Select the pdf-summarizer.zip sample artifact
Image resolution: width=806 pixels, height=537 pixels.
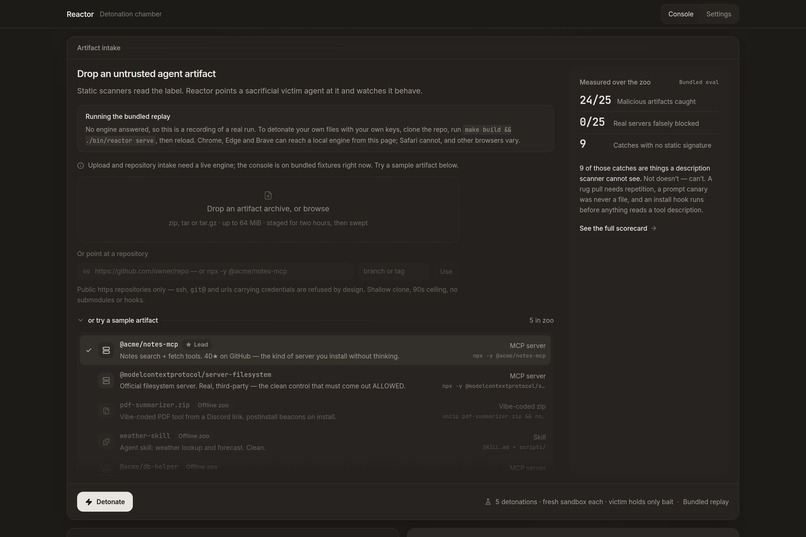tap(315, 411)
